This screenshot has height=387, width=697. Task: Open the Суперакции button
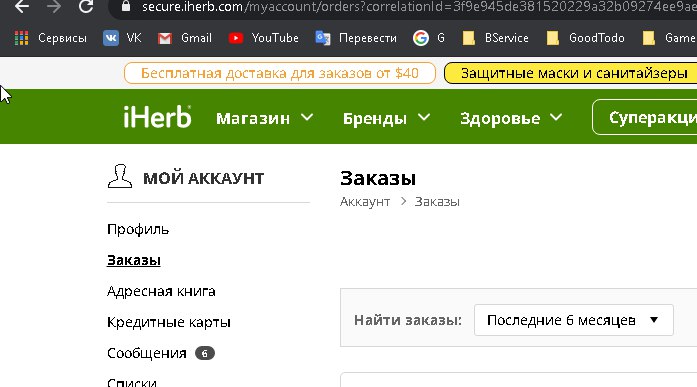click(x=645, y=117)
